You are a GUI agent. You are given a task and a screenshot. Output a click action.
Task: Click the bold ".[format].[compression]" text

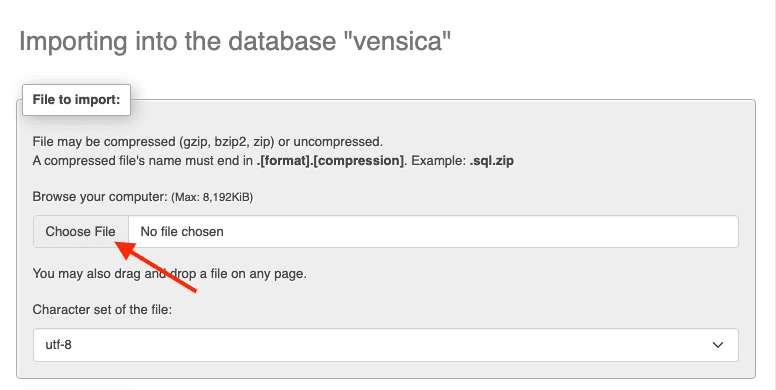tap(331, 161)
